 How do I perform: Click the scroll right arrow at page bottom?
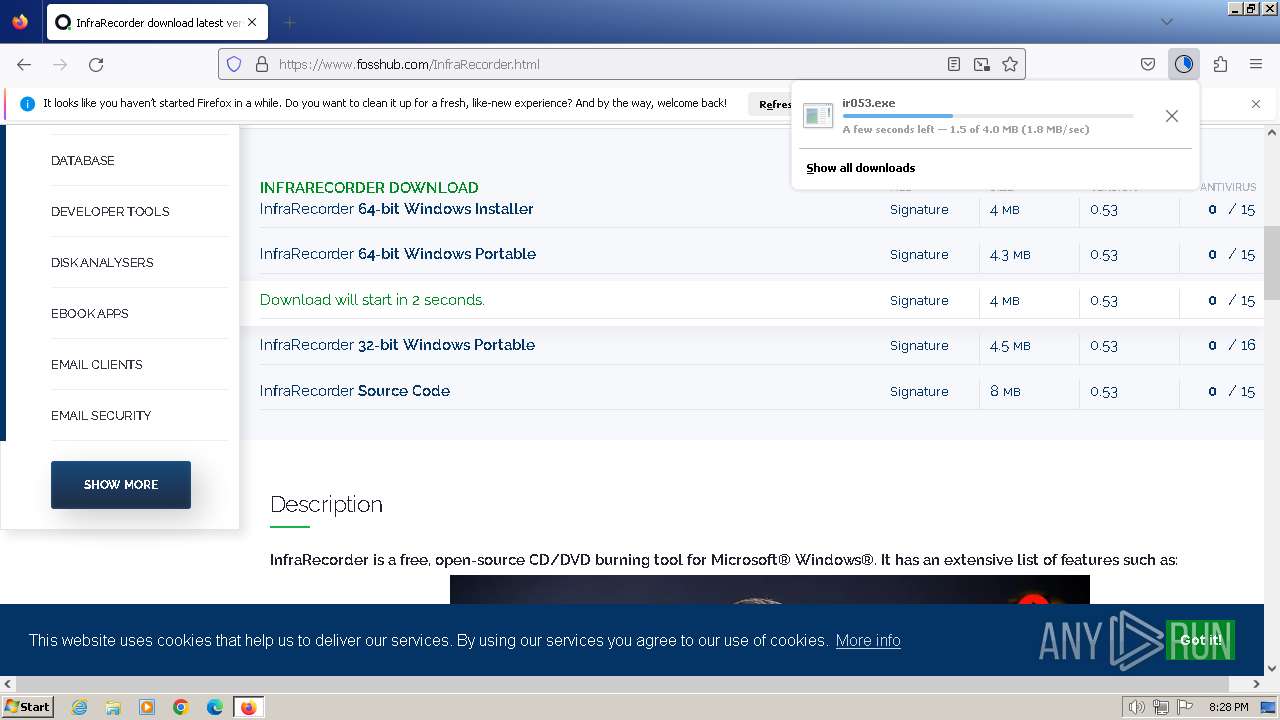[1257, 684]
